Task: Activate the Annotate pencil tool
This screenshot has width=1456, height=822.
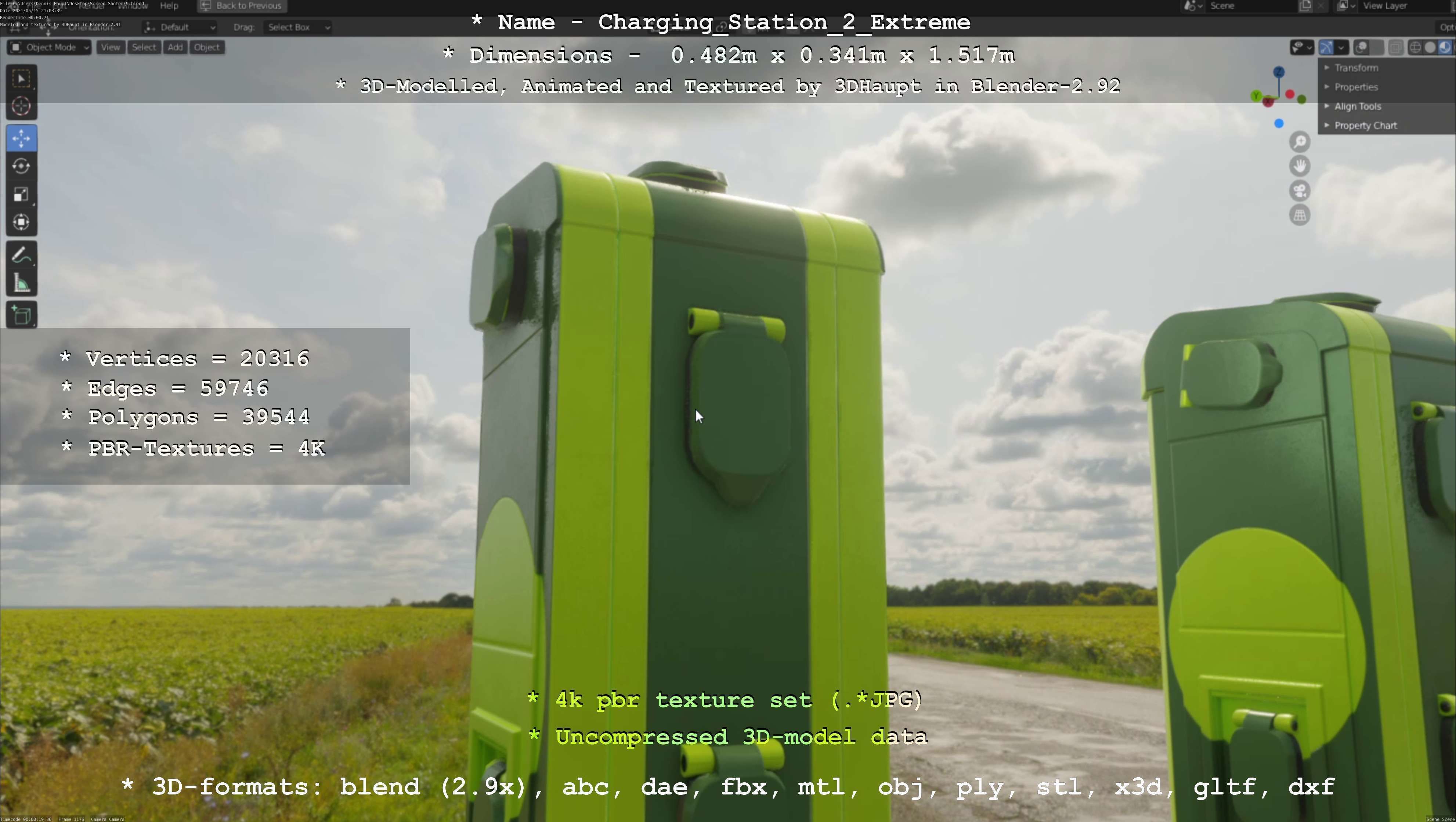Action: (21, 256)
